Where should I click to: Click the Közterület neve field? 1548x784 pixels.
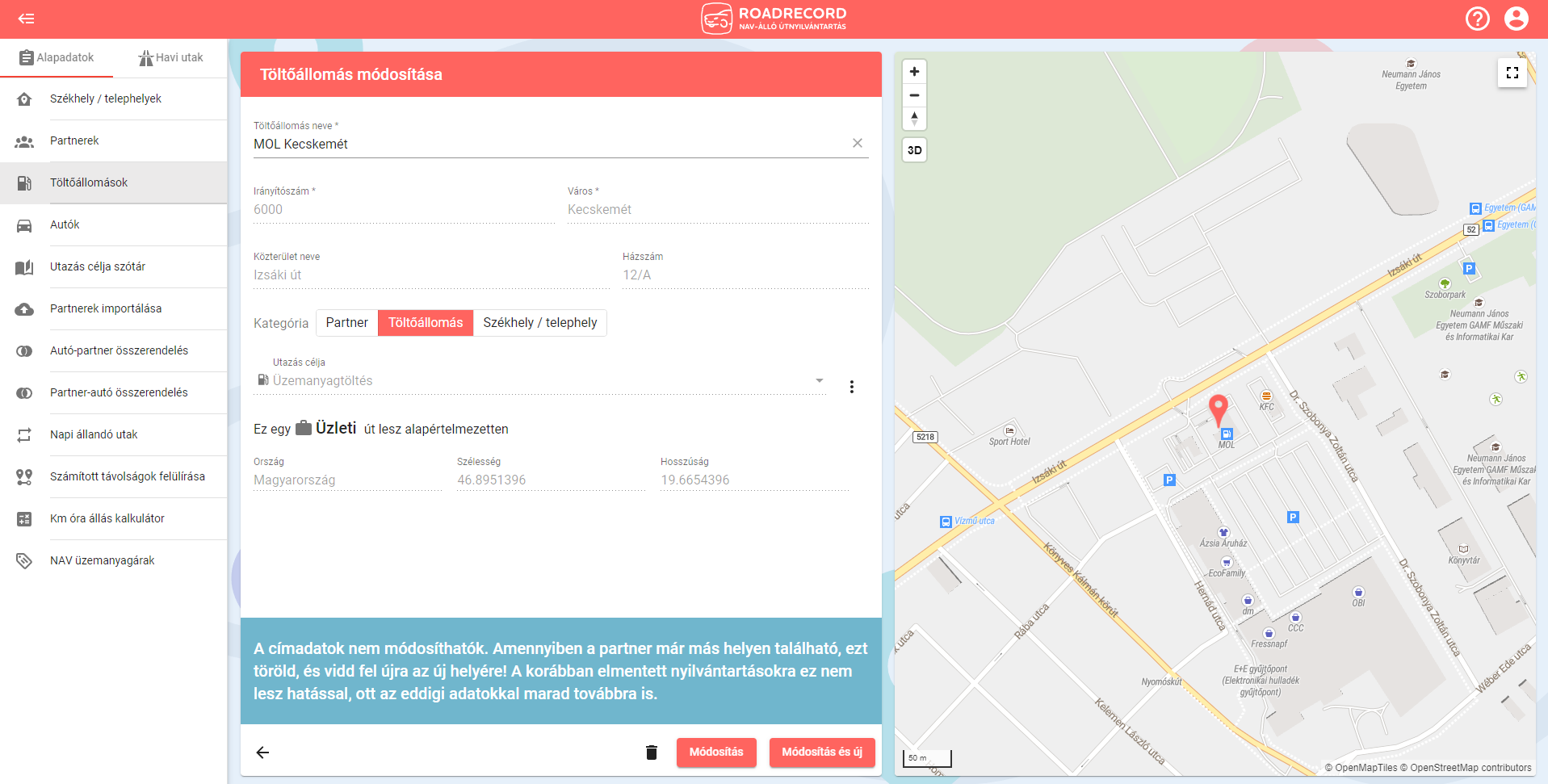click(x=431, y=275)
